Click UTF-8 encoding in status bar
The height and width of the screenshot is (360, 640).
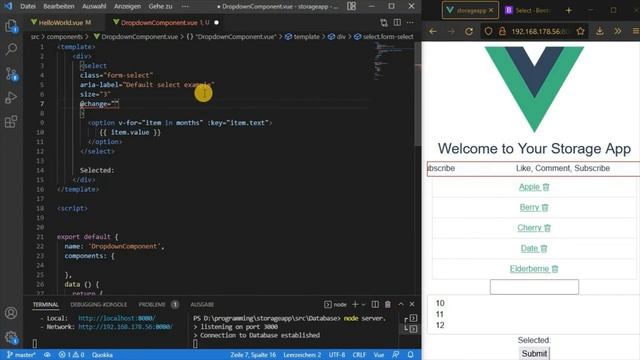coord(337,355)
